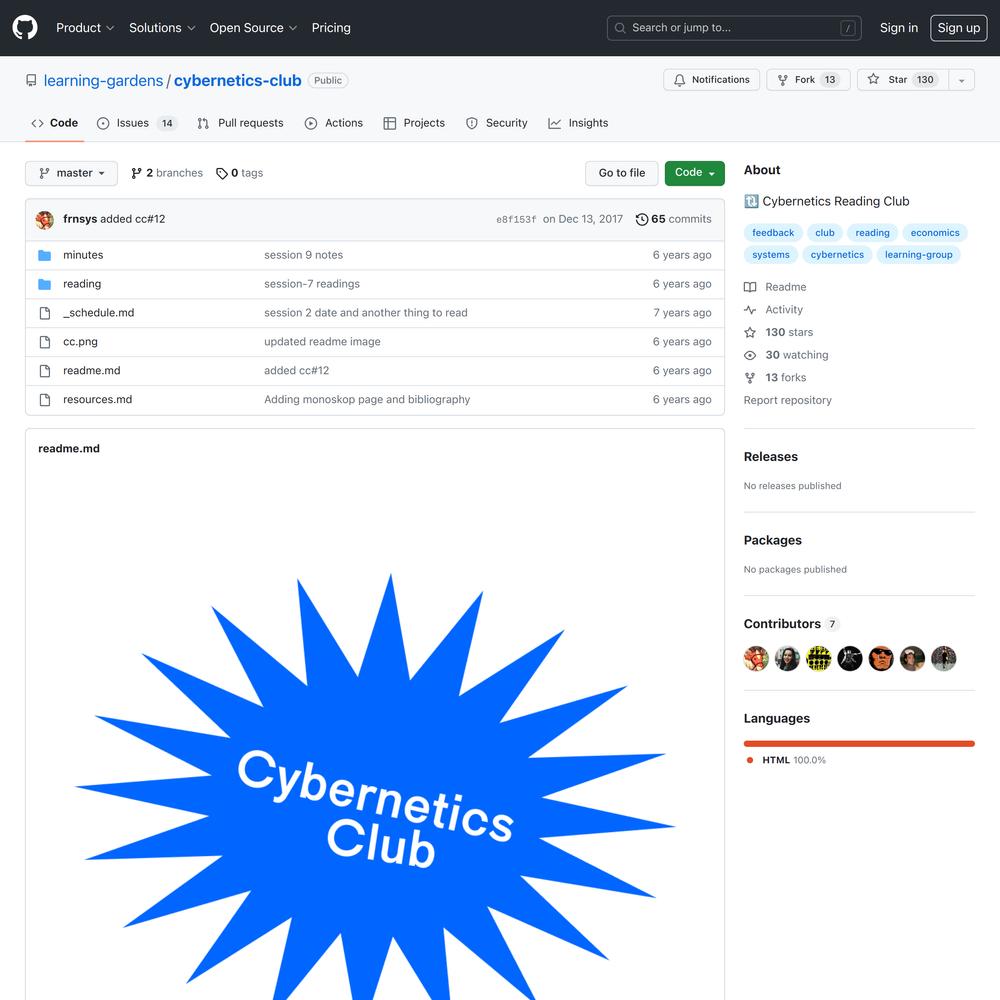
Task: Open the Adding monoskop page commit message
Action: (x=367, y=399)
